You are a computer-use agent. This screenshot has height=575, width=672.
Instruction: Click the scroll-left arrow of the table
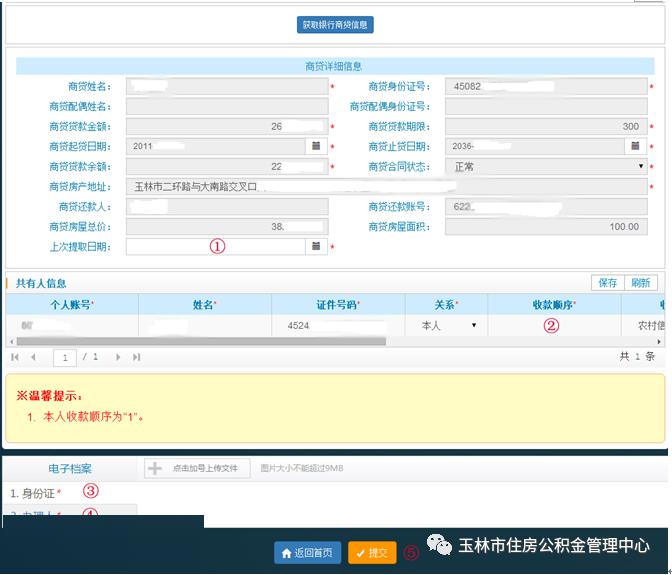[12, 341]
